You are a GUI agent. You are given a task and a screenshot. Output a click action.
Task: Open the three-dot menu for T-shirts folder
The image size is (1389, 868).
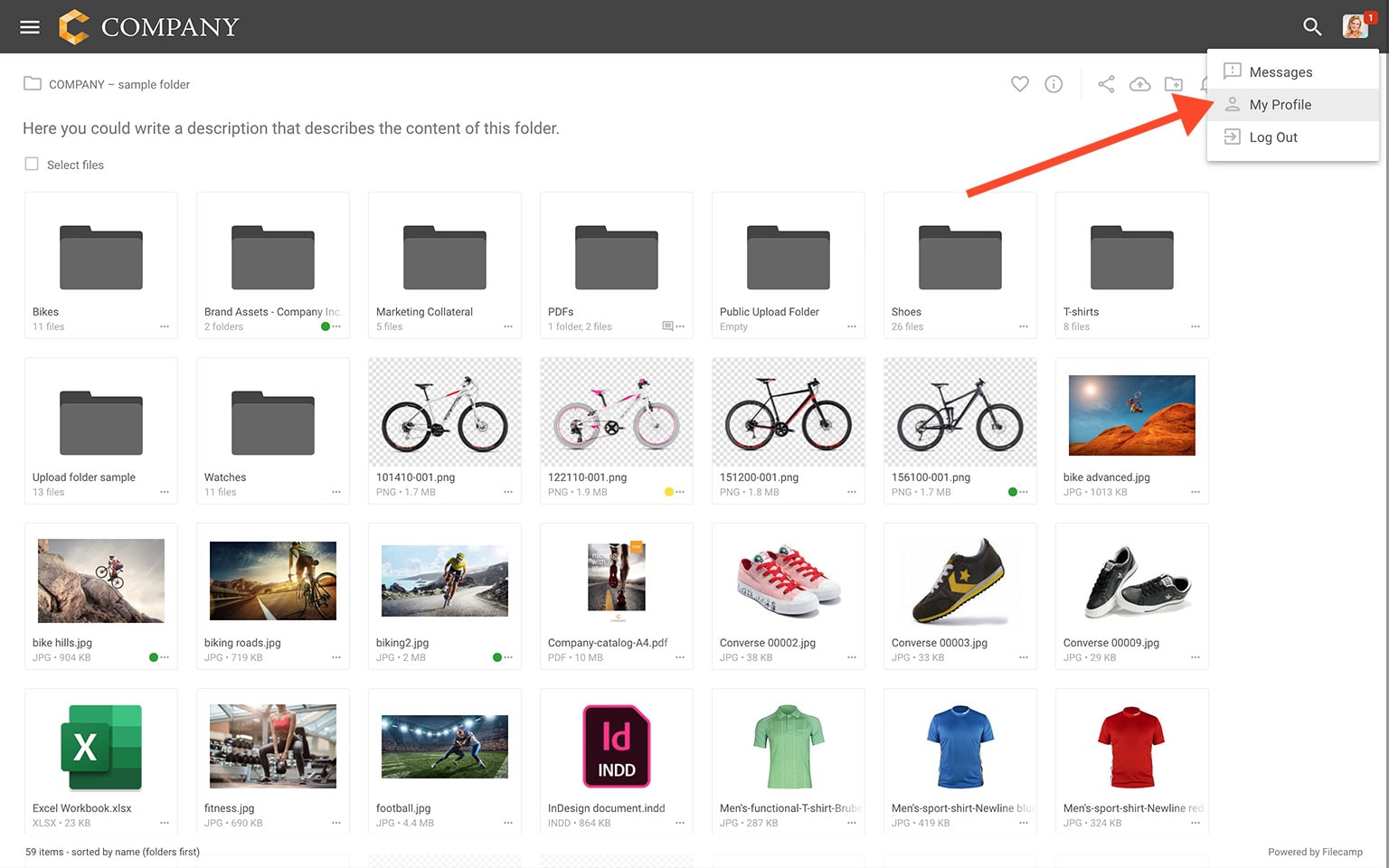tap(1195, 326)
